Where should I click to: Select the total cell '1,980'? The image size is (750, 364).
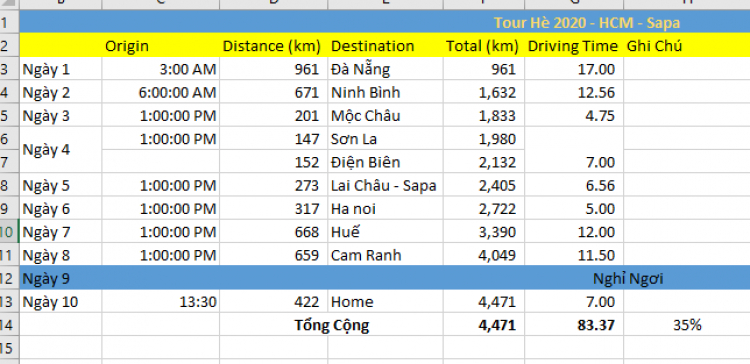(484, 139)
